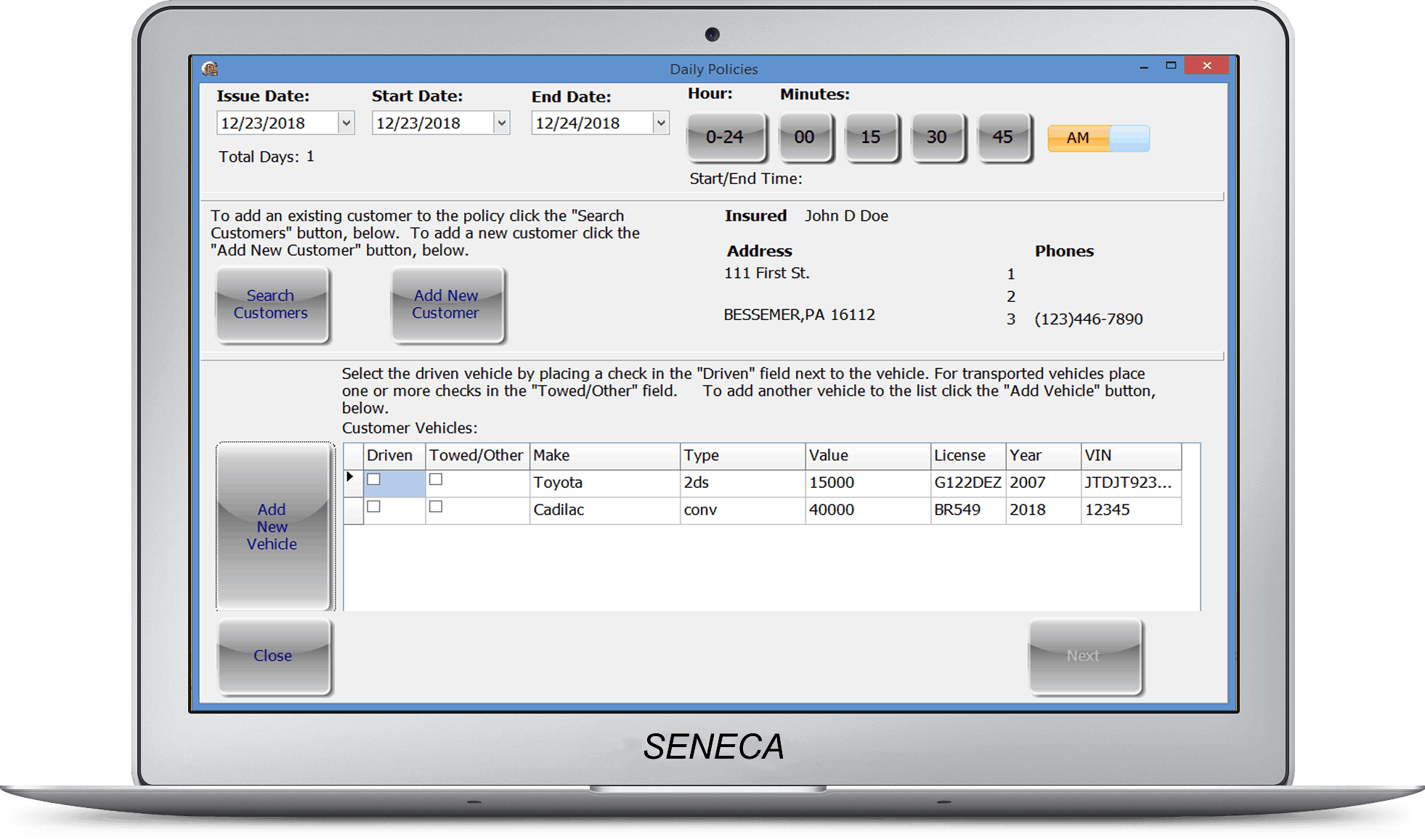The width and height of the screenshot is (1425, 840).
Task: Click the app icon in title bar
Action: point(211,69)
